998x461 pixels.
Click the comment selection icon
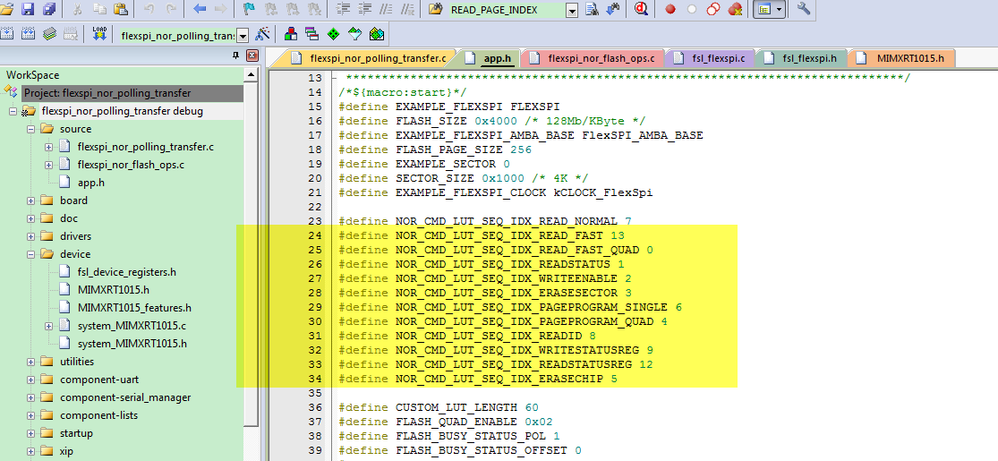pyautogui.click(x=386, y=9)
